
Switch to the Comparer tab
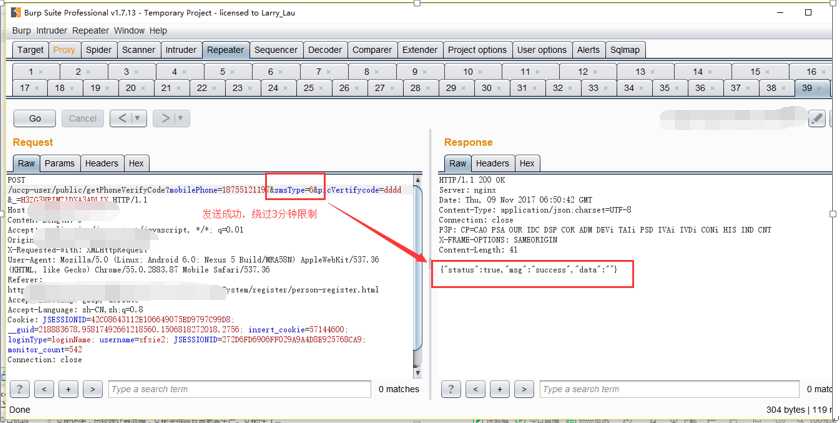click(372, 50)
